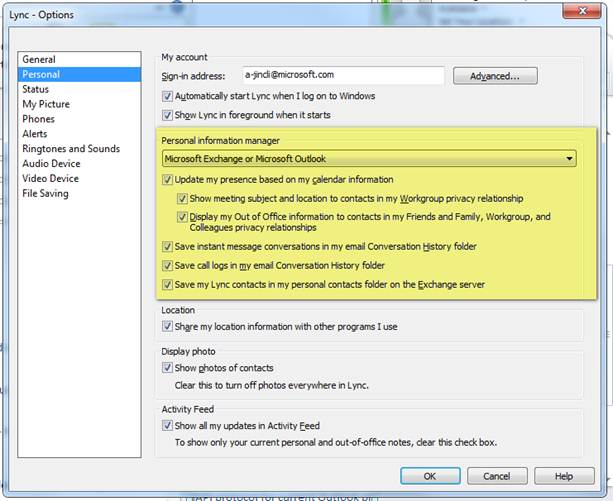Confirm settings with the OK button
Viewport: 613px width, 501px height.
pos(430,476)
